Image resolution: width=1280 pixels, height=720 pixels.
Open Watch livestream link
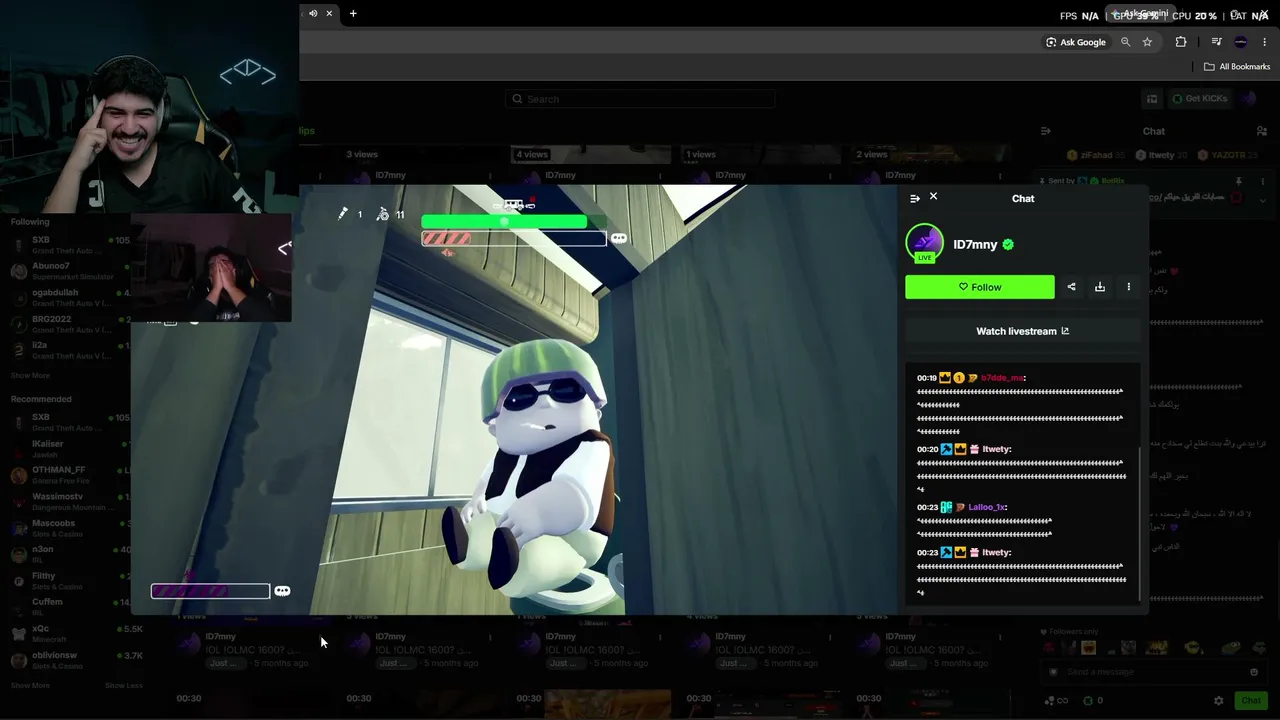[x=1023, y=331]
